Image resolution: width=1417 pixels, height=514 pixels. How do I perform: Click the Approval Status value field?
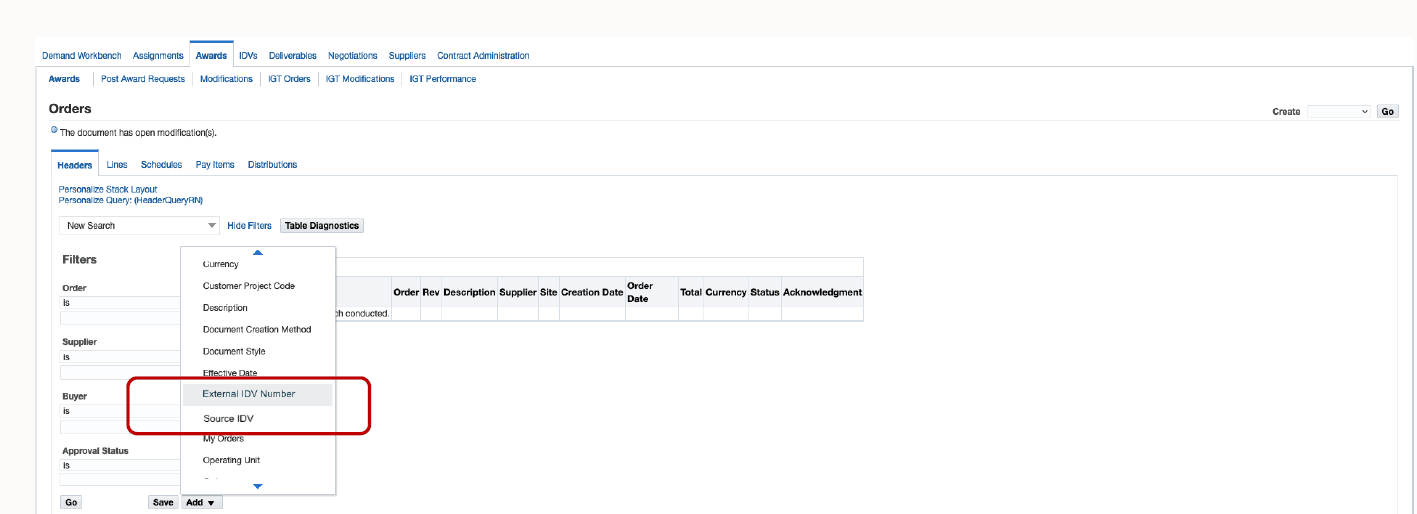coord(120,480)
